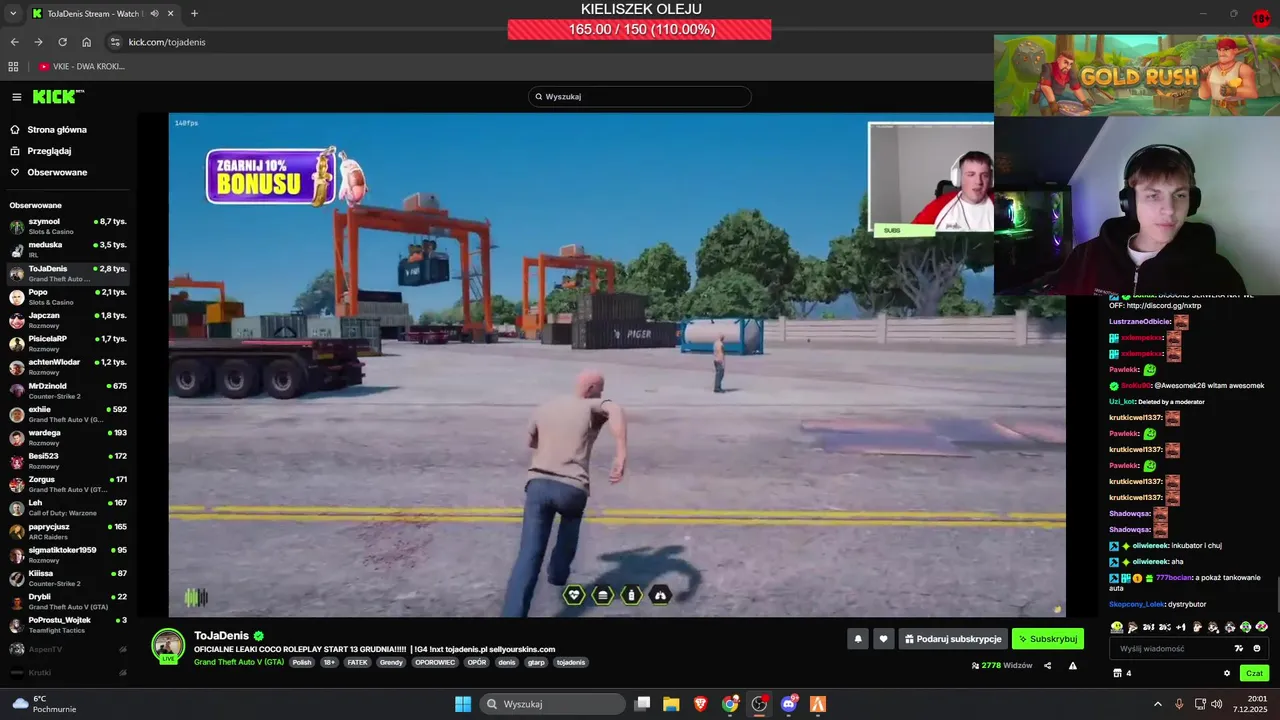Open VKIE - DWA KROKI bookmark
The image size is (1280, 720).
point(82,66)
